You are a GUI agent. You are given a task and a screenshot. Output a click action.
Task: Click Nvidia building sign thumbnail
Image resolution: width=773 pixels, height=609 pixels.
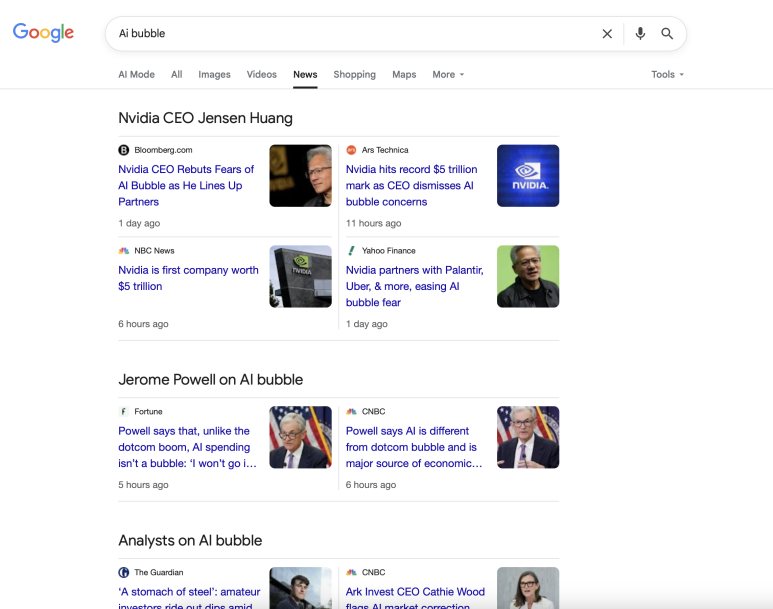click(300, 276)
